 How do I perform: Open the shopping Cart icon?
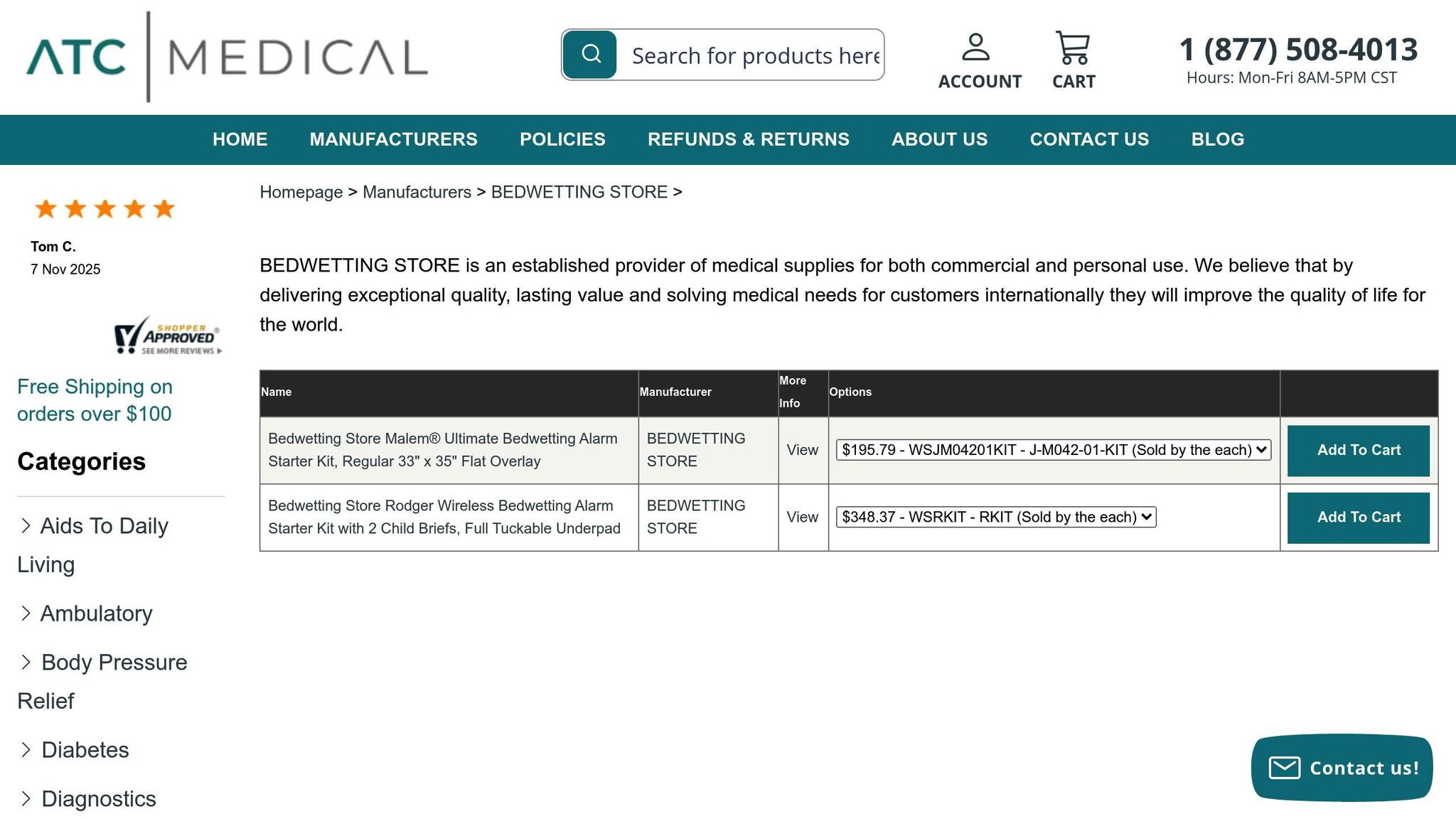coord(1073,48)
